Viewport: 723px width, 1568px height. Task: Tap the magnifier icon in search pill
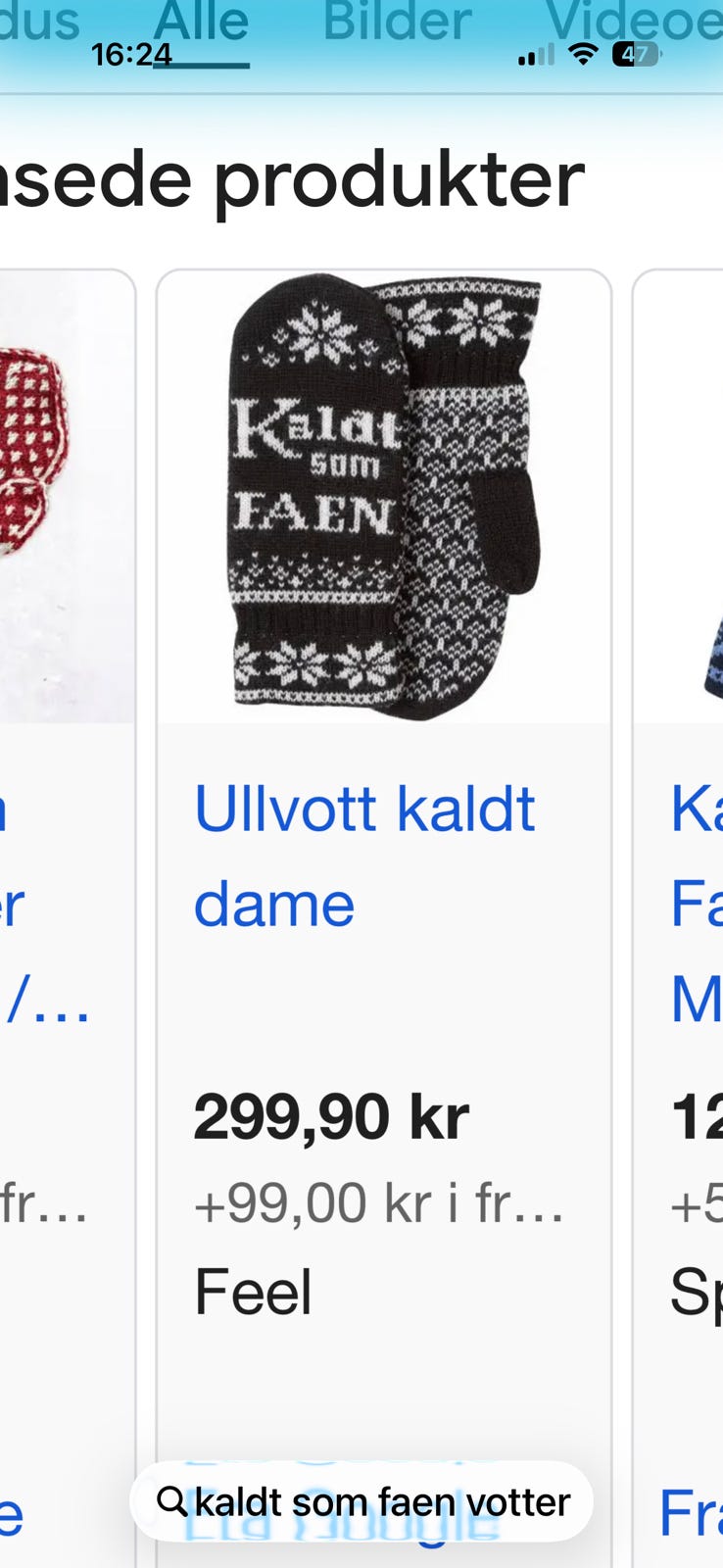pyautogui.click(x=171, y=1501)
